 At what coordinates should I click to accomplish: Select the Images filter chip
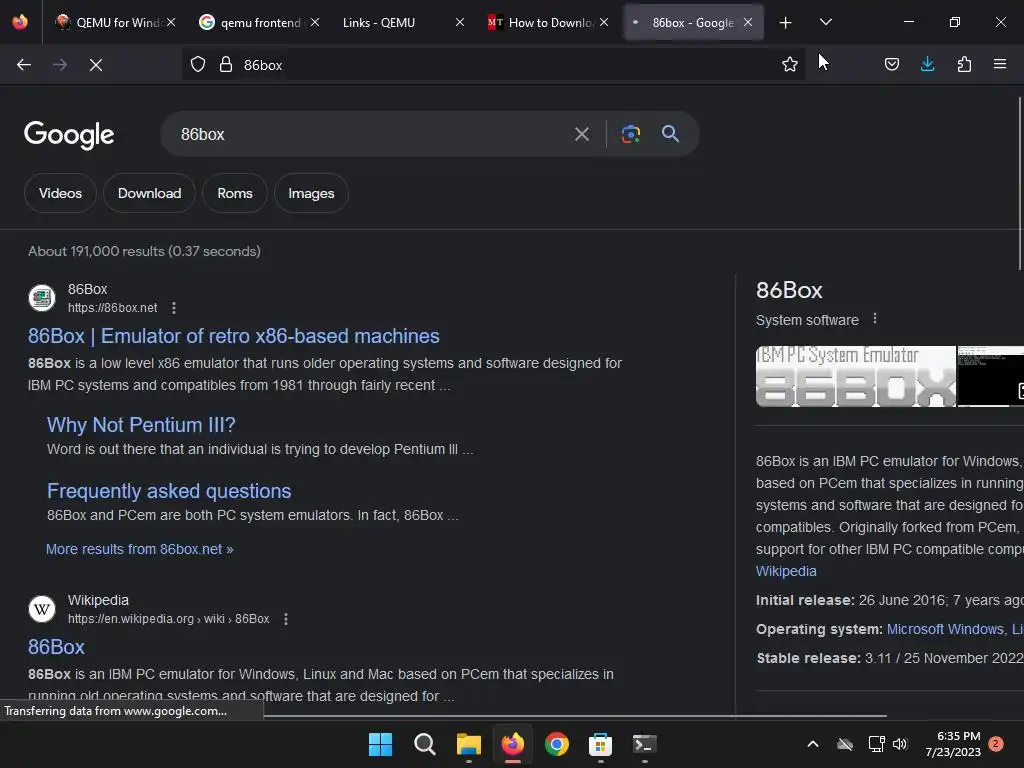coord(312,193)
